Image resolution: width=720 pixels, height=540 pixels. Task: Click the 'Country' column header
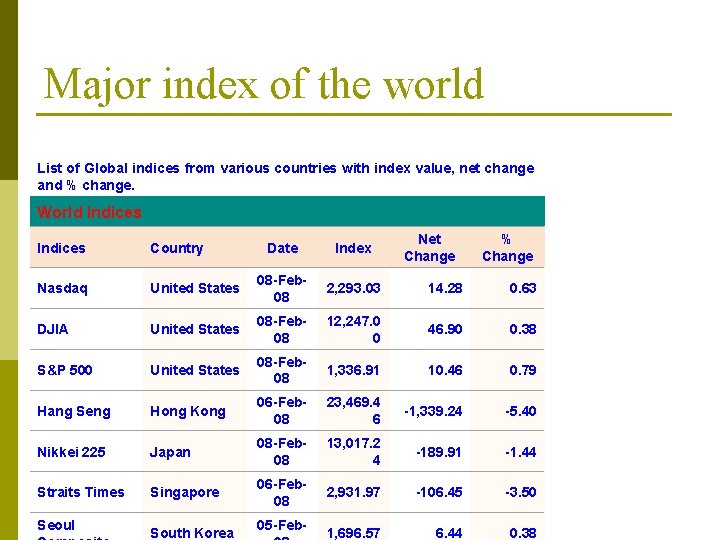pos(176,248)
